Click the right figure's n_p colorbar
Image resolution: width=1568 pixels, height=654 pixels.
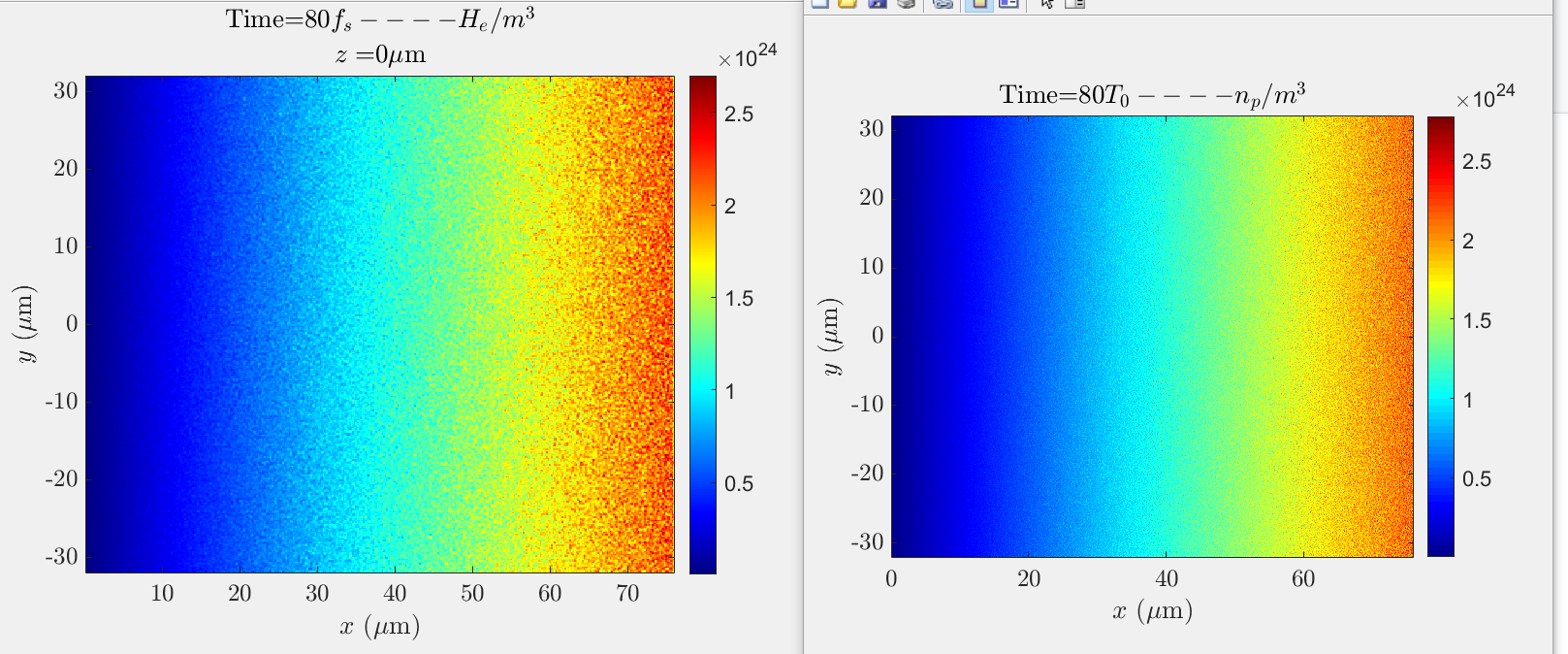[x=1441, y=337]
